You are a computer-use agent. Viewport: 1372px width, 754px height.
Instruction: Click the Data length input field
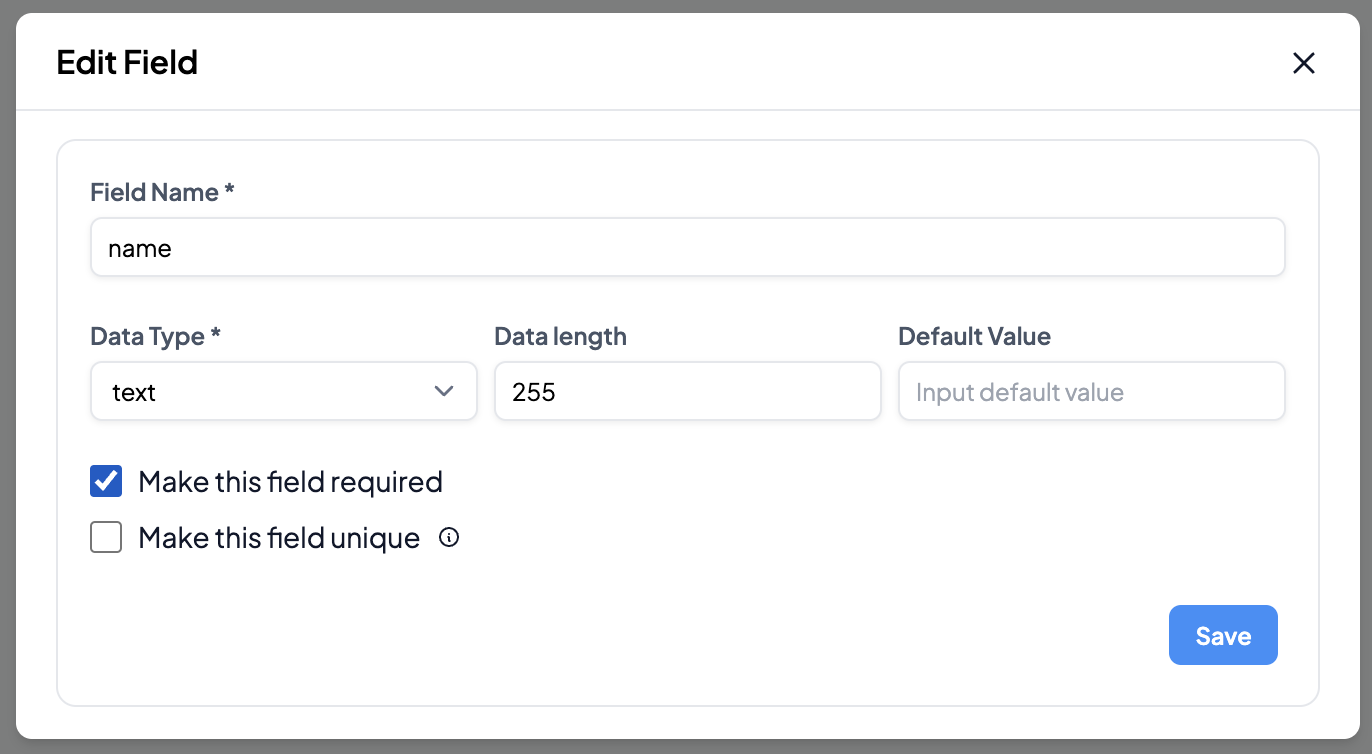[688, 391]
